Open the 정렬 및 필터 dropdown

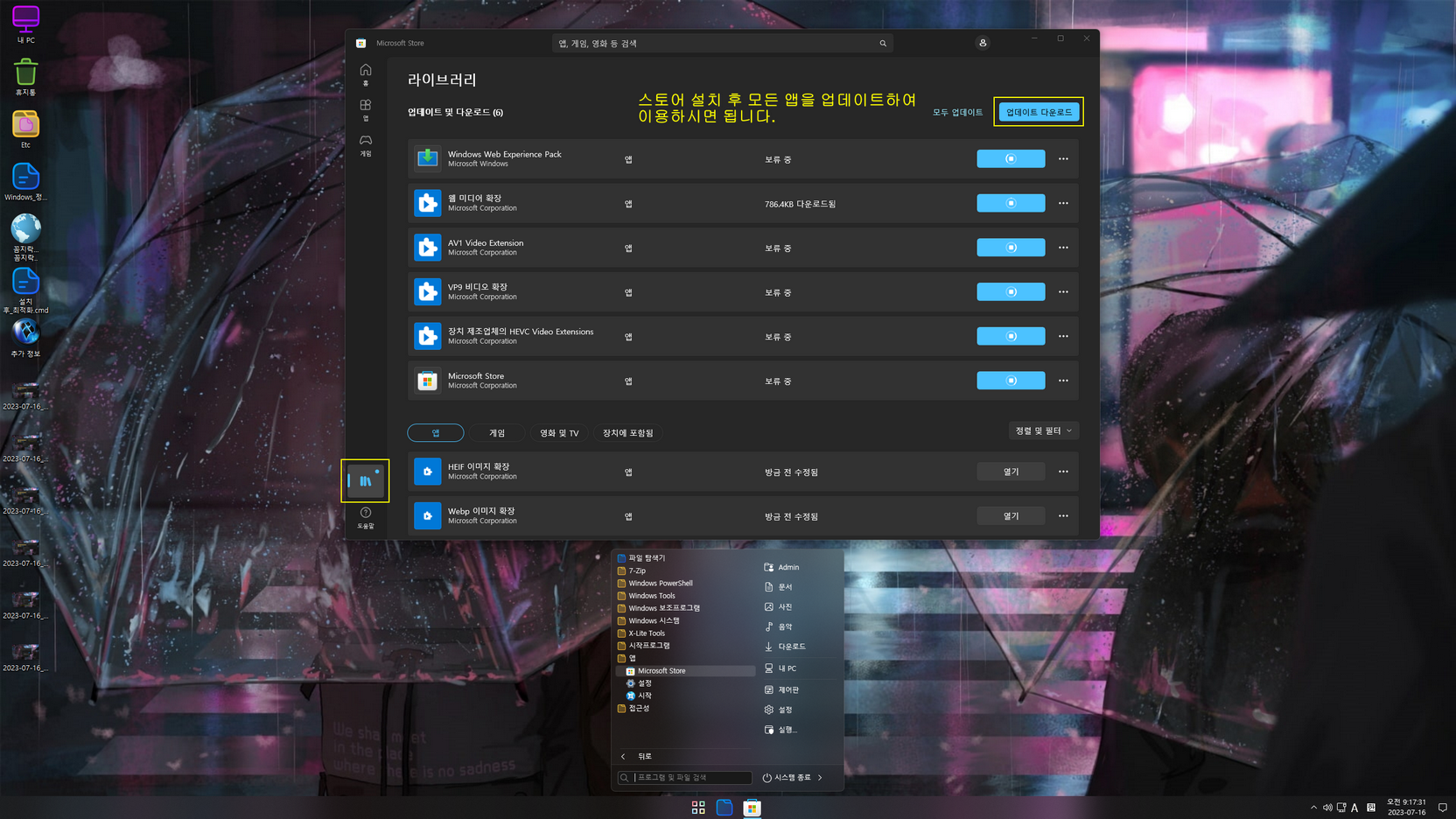coord(1043,430)
